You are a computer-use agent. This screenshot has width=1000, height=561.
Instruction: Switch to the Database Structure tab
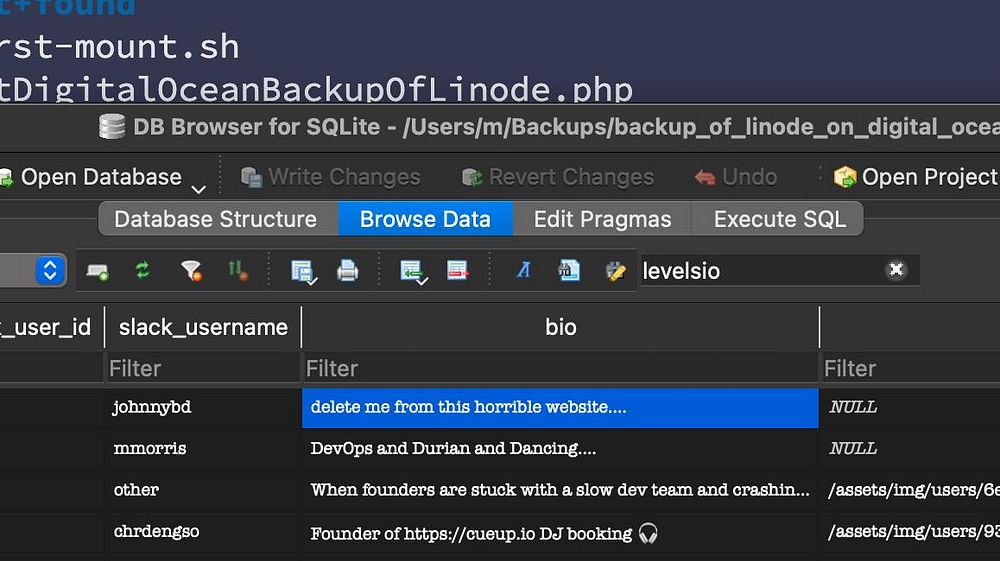[x=215, y=219]
